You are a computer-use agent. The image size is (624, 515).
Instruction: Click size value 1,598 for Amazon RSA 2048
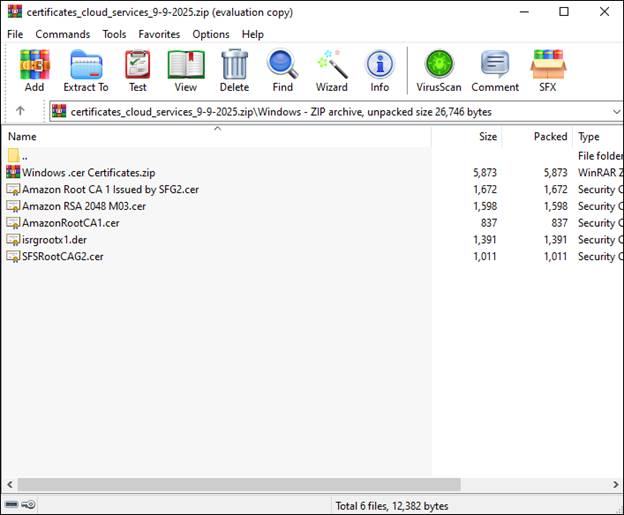[485, 206]
